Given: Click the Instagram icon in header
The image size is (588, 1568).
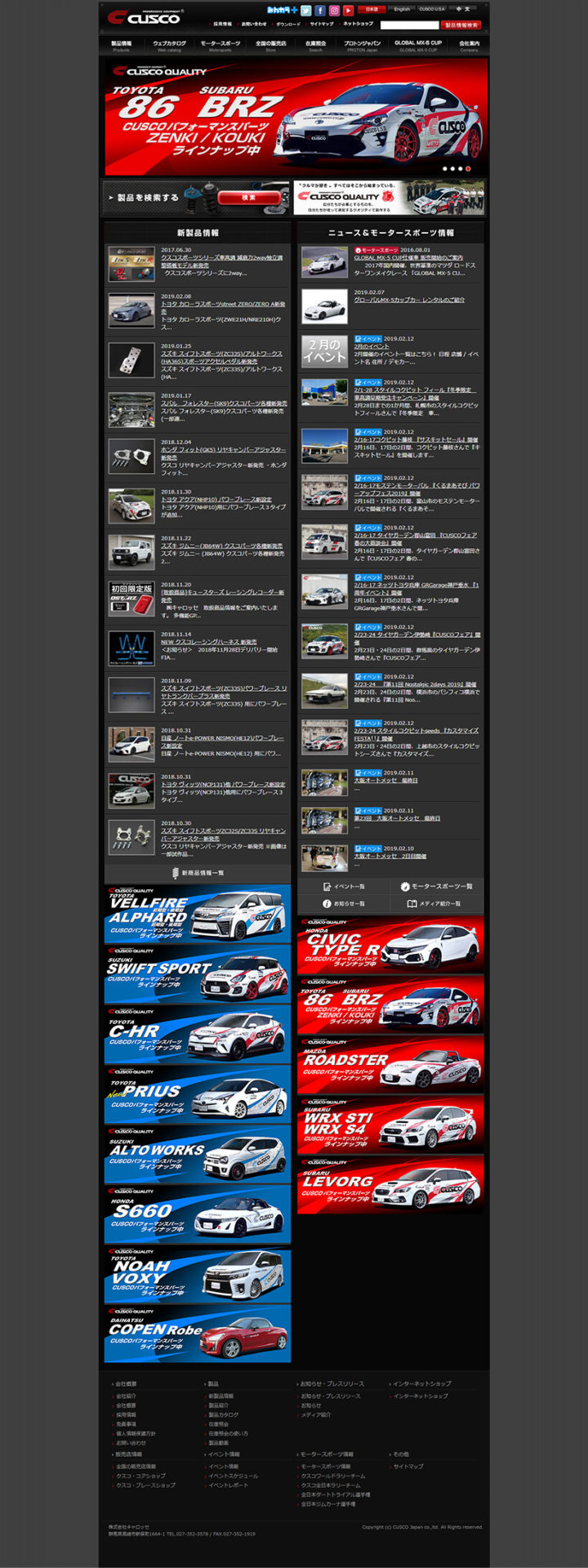Looking at the screenshot, I should pyautogui.click(x=334, y=11).
